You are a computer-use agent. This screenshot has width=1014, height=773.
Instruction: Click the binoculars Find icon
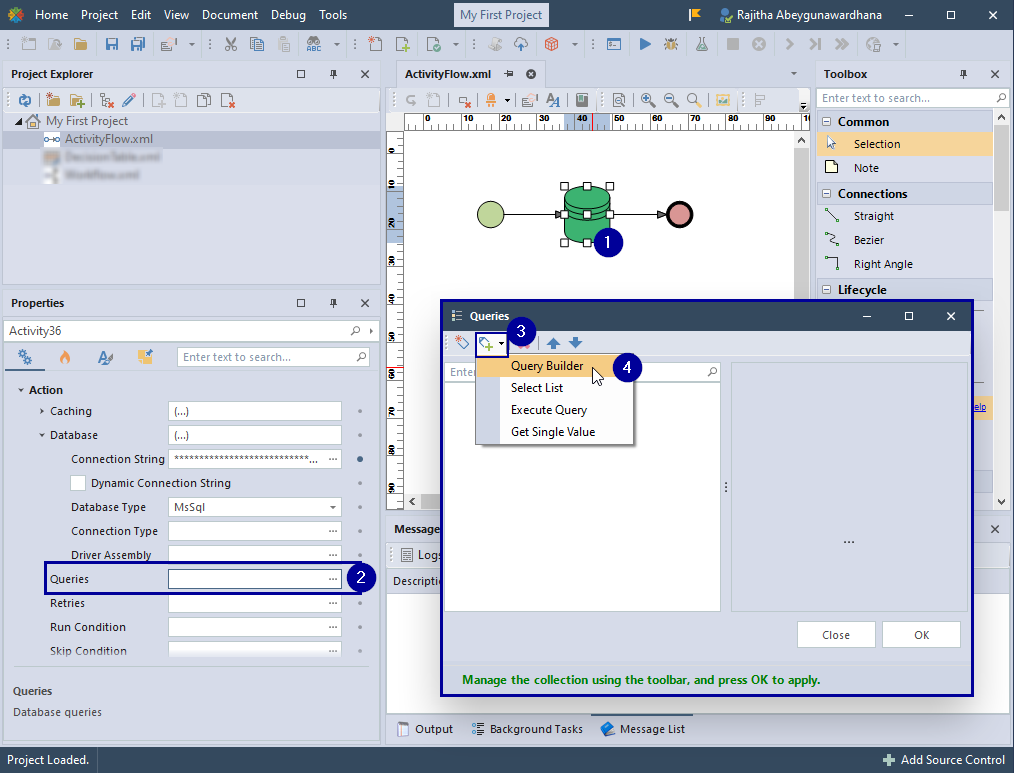(314, 44)
